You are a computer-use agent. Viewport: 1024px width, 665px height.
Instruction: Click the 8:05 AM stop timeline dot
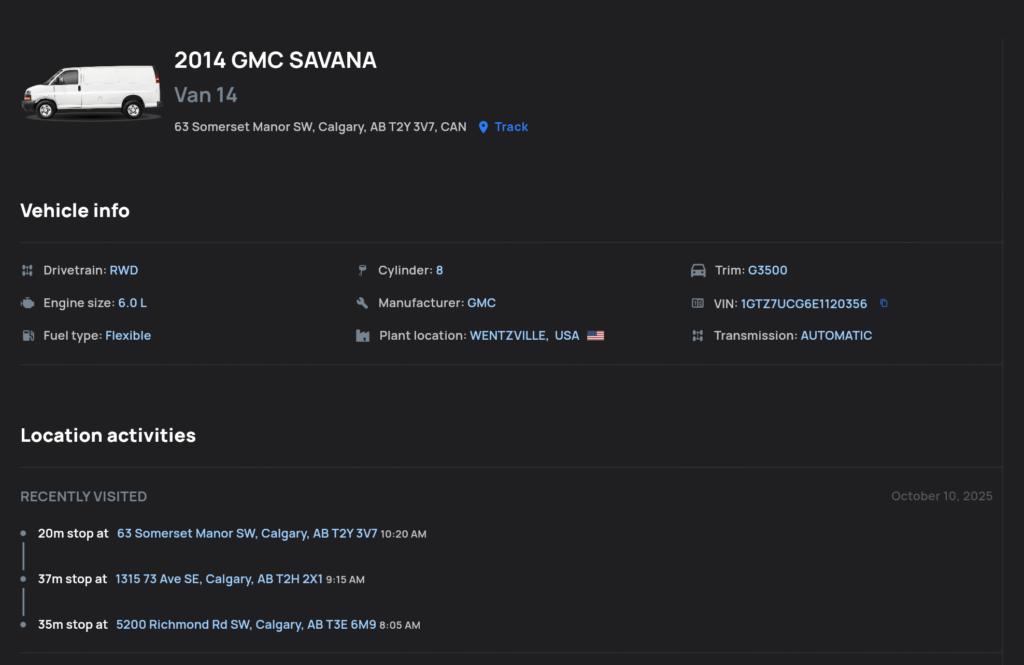tap(23, 624)
